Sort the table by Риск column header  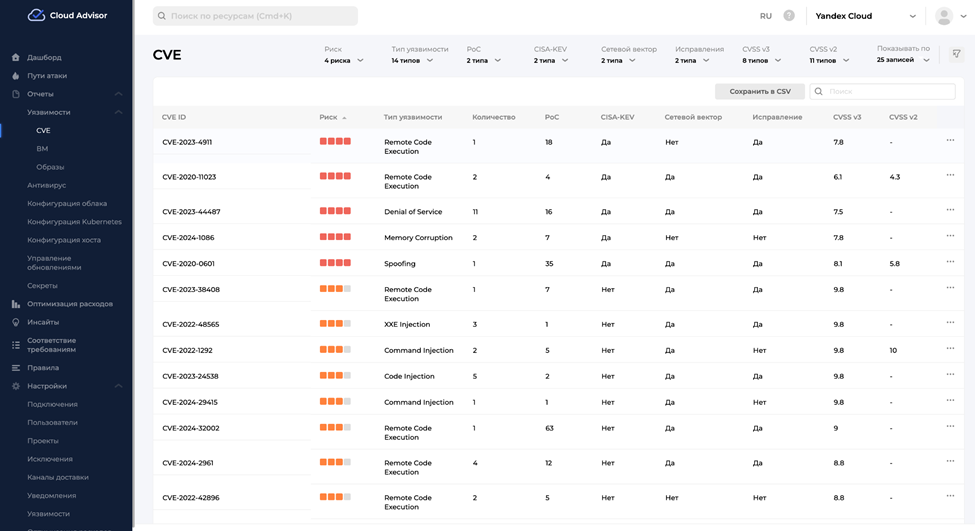[x=329, y=117]
